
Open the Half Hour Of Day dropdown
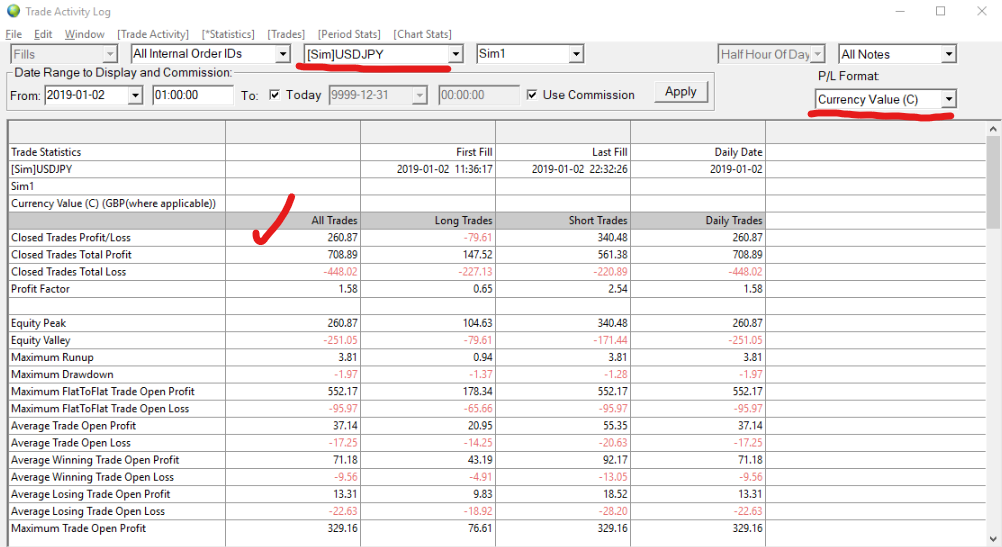771,54
